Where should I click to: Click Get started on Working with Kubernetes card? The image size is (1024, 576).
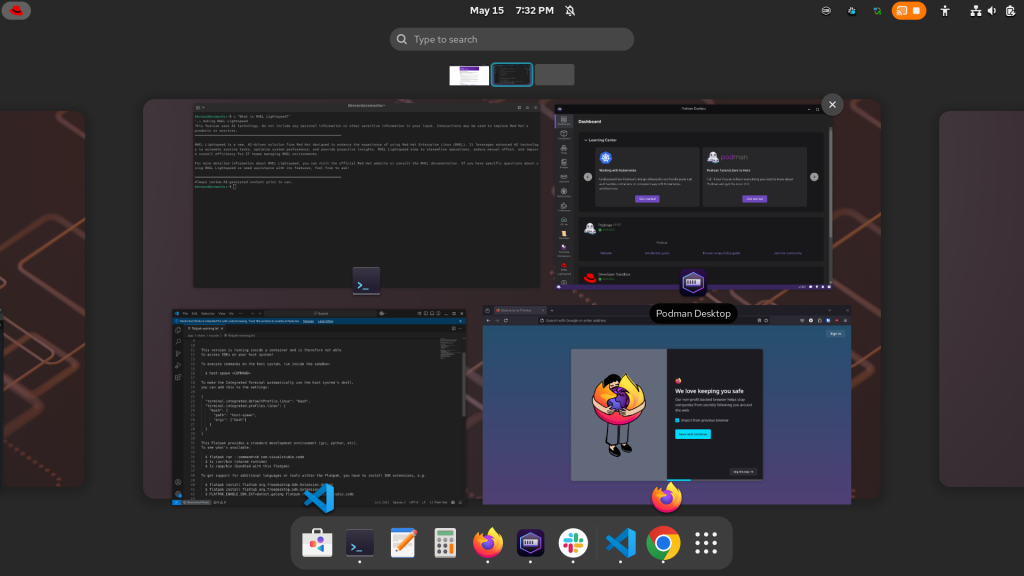[x=647, y=199]
